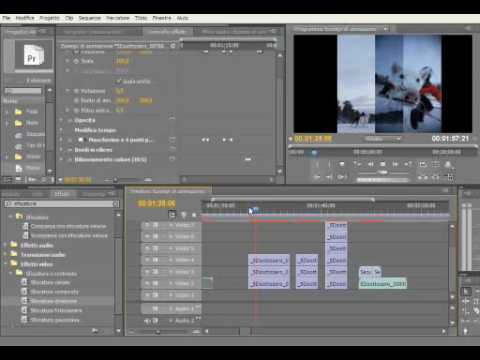480x360 pixels.
Task: Toggle Rotazione animation stopwatch
Action: pos(76,91)
